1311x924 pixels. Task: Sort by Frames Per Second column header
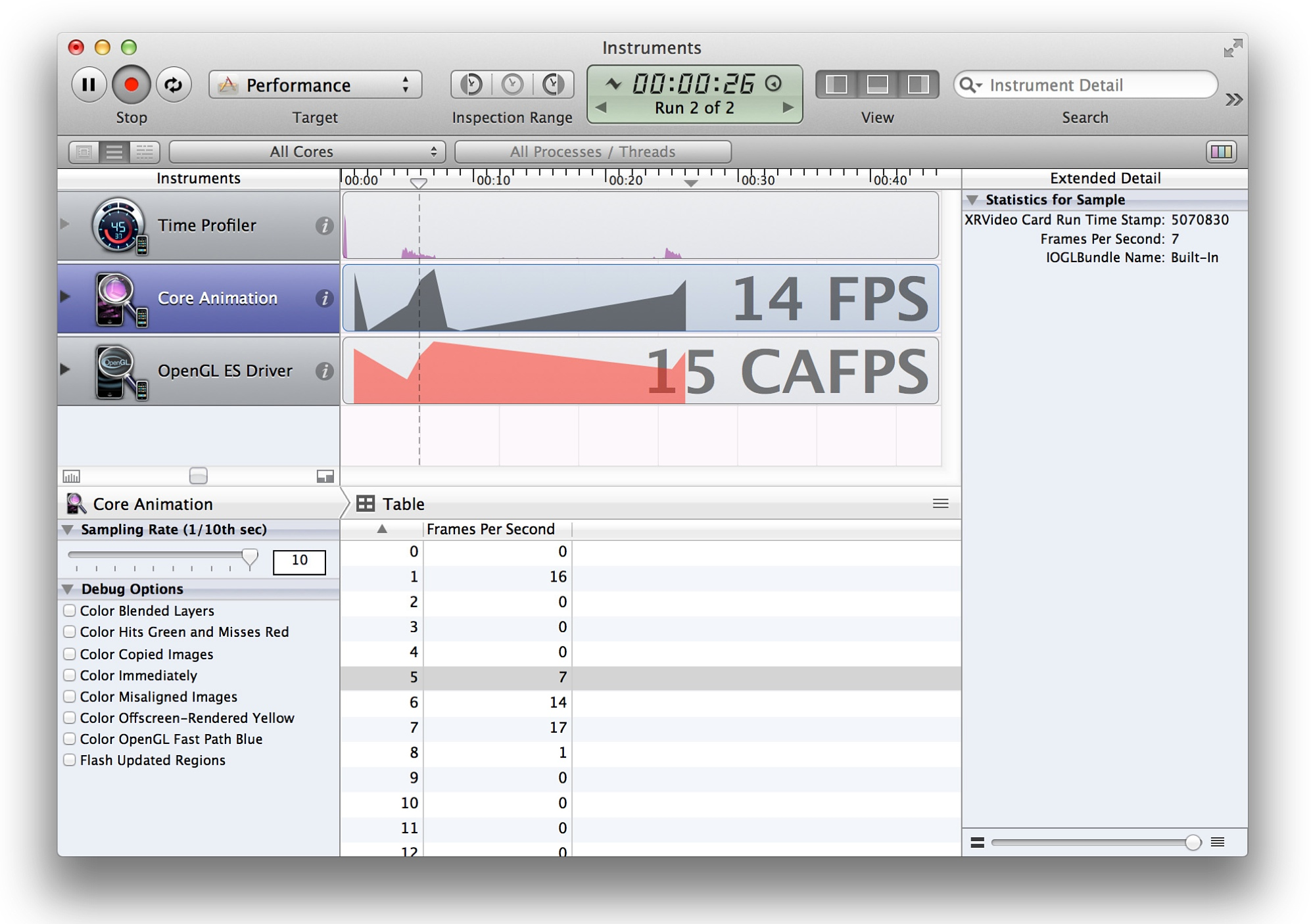pos(498,529)
